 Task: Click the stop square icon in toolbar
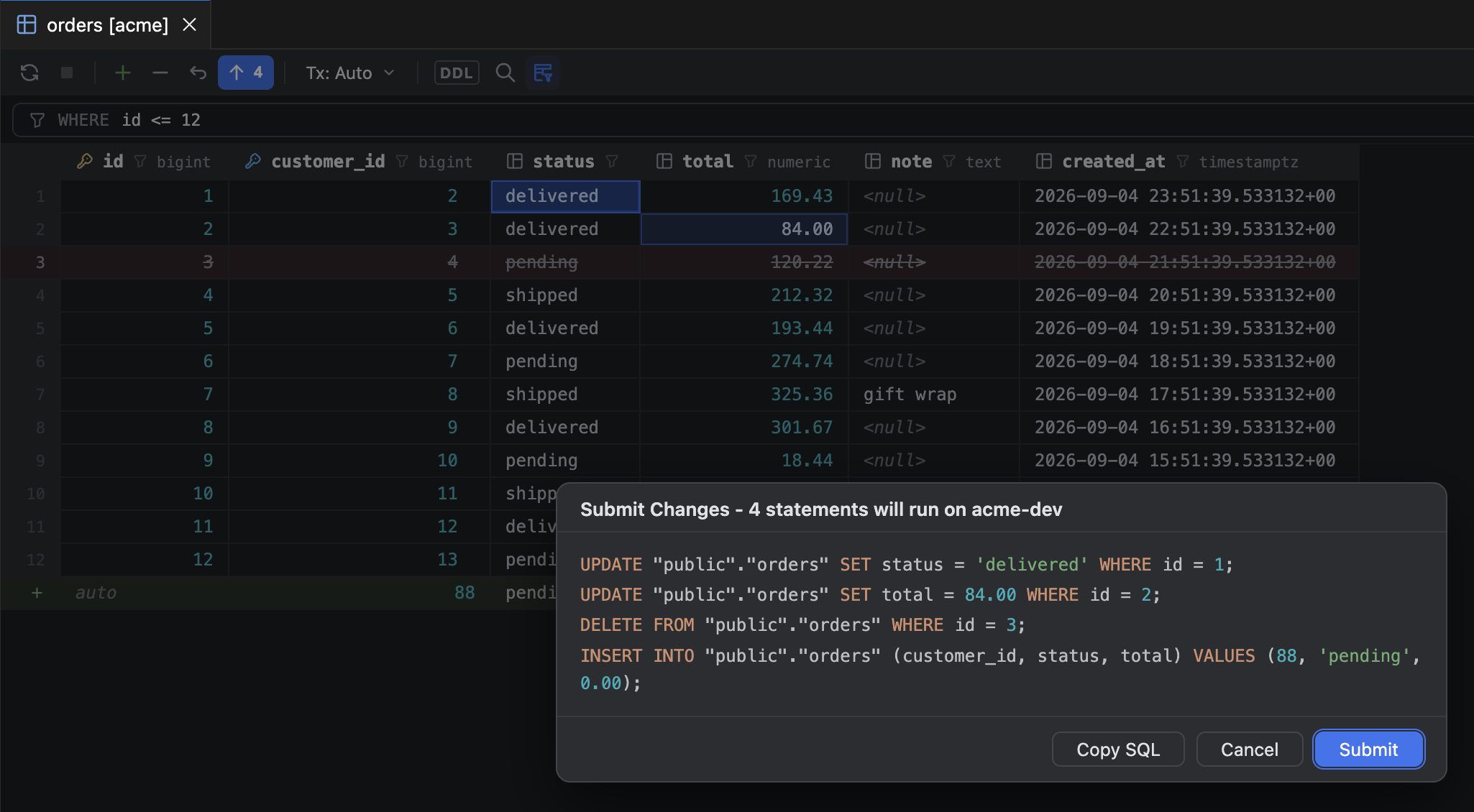point(67,73)
